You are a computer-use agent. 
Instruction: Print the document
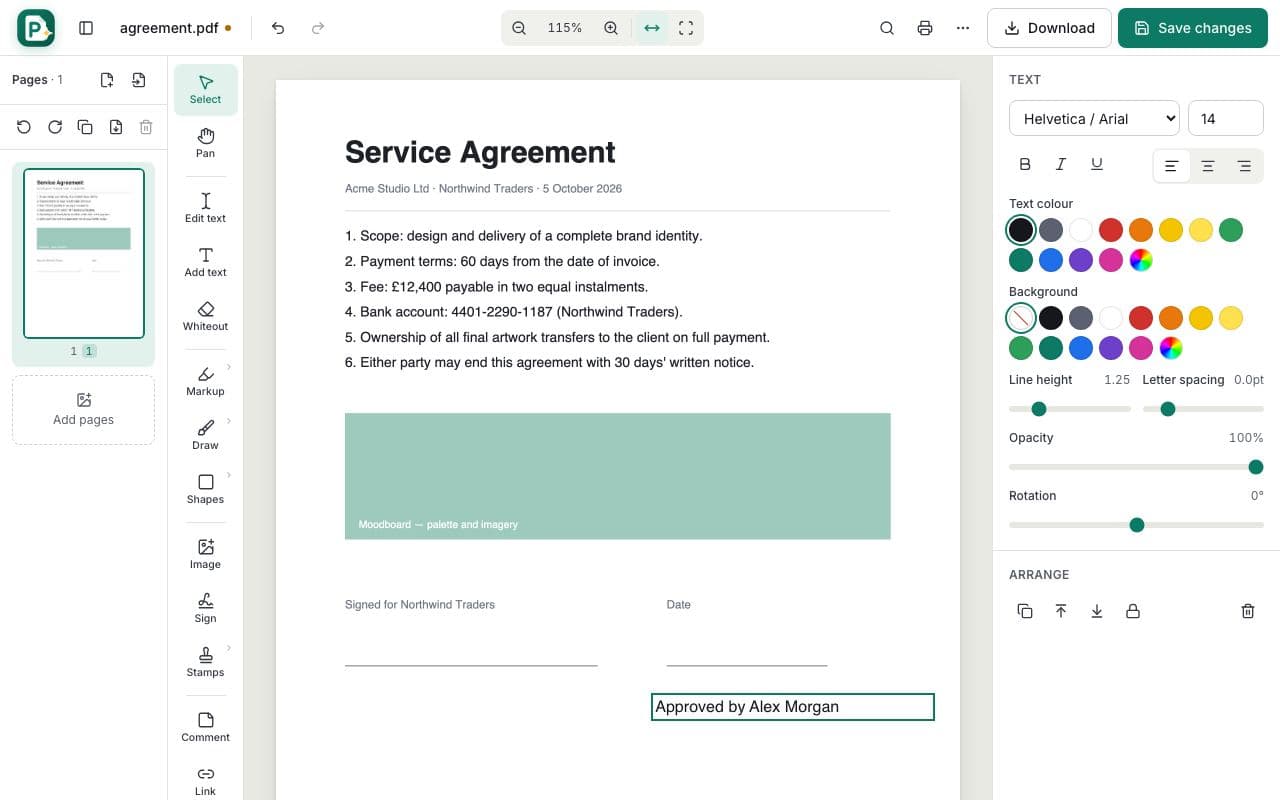pos(925,28)
